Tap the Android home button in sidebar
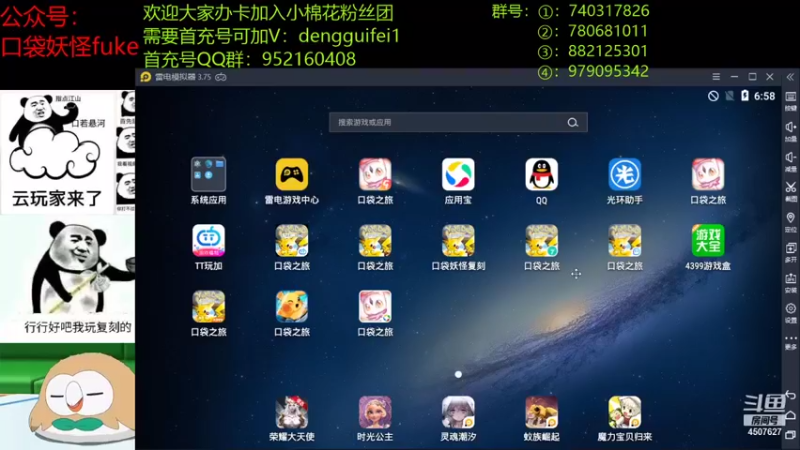 tap(790, 416)
